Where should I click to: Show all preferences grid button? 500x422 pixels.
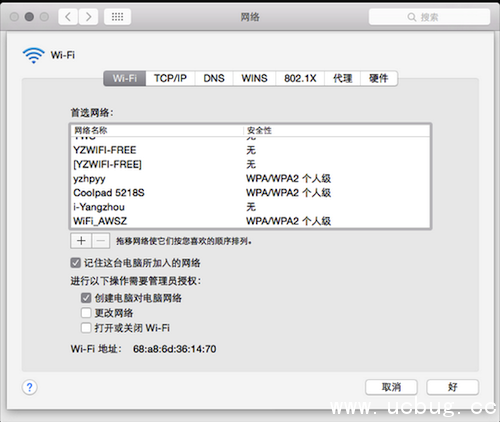click(117, 17)
